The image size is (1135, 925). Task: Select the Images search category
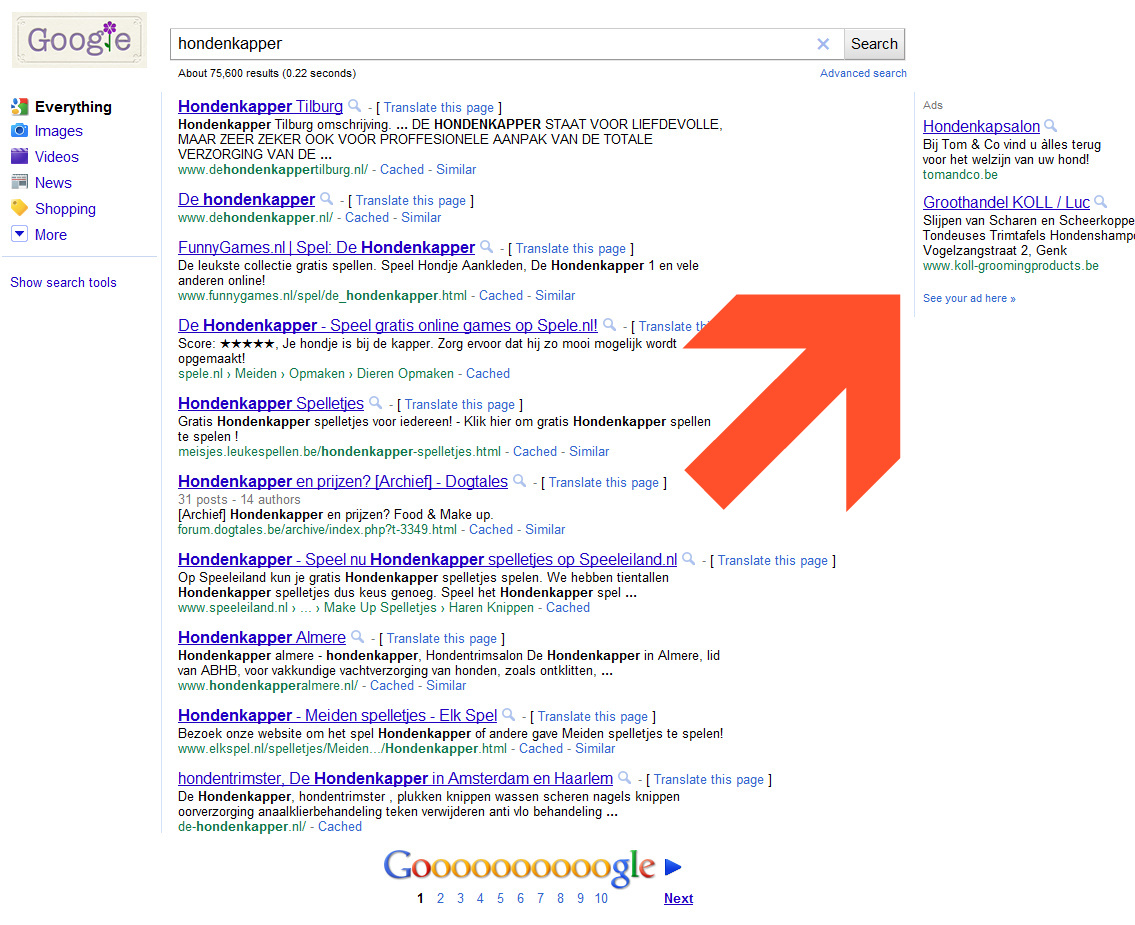(x=59, y=131)
